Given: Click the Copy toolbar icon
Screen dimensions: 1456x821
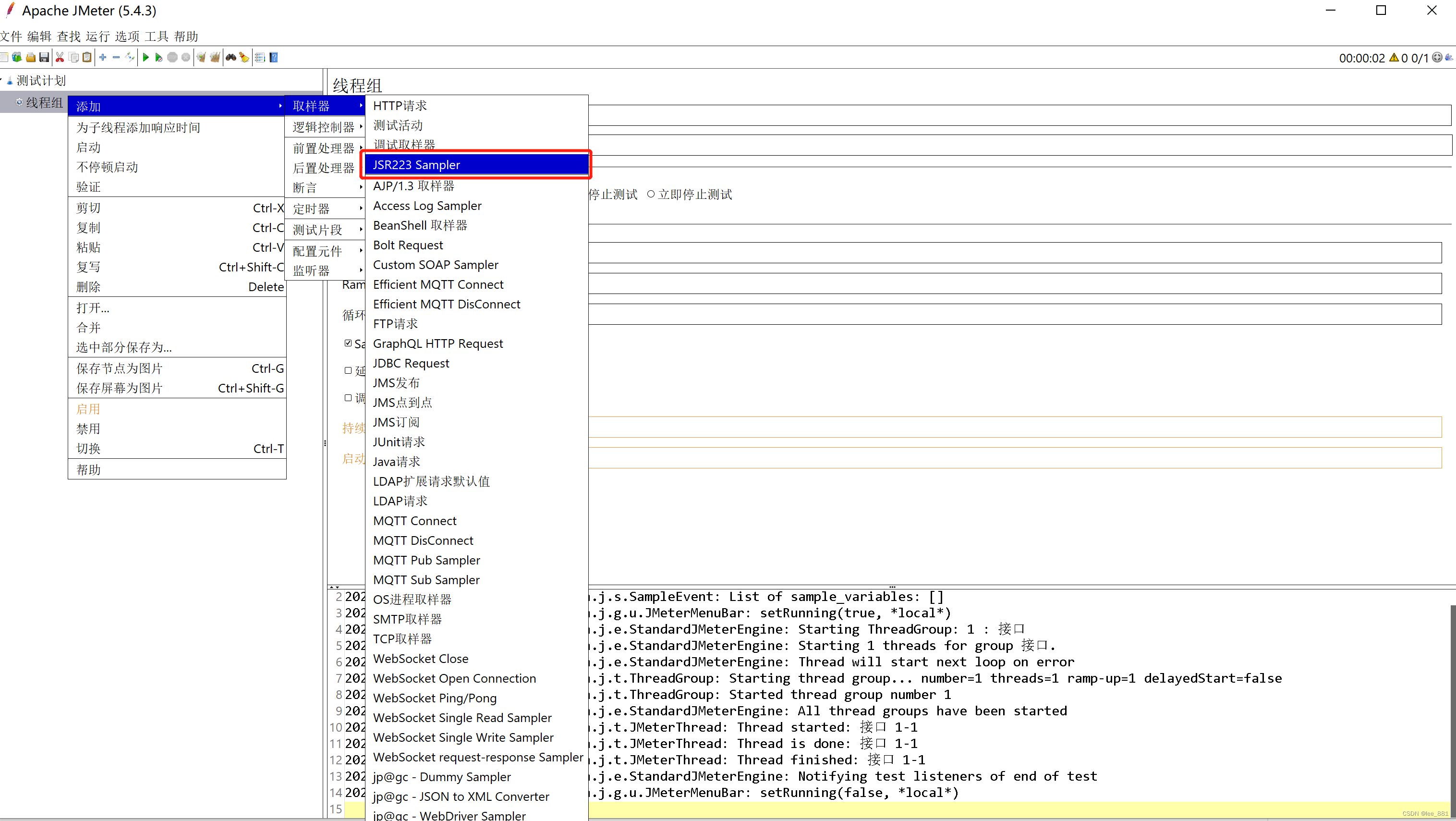Looking at the screenshot, I should click(73, 57).
